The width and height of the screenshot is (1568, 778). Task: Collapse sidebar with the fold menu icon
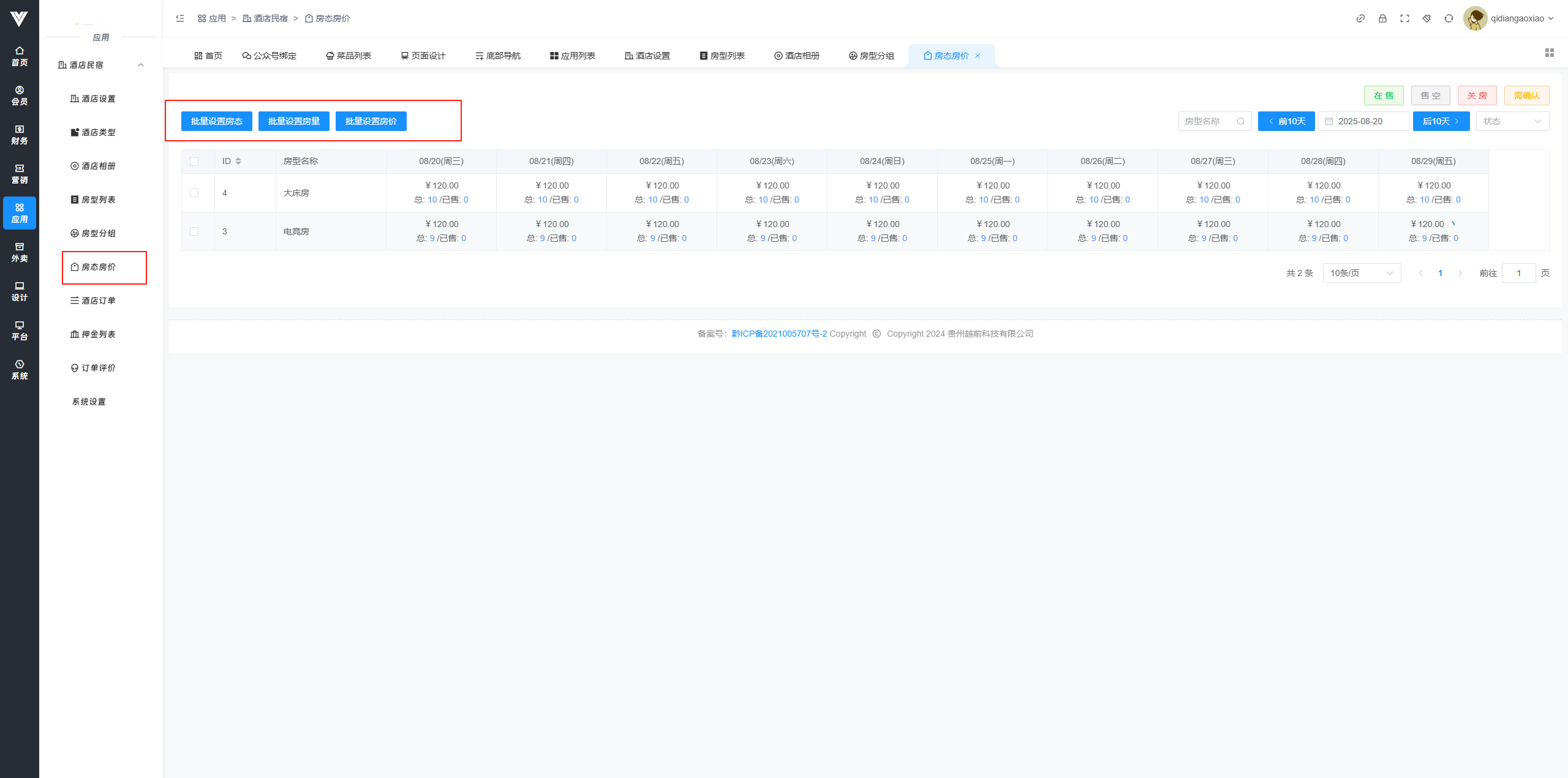point(180,18)
